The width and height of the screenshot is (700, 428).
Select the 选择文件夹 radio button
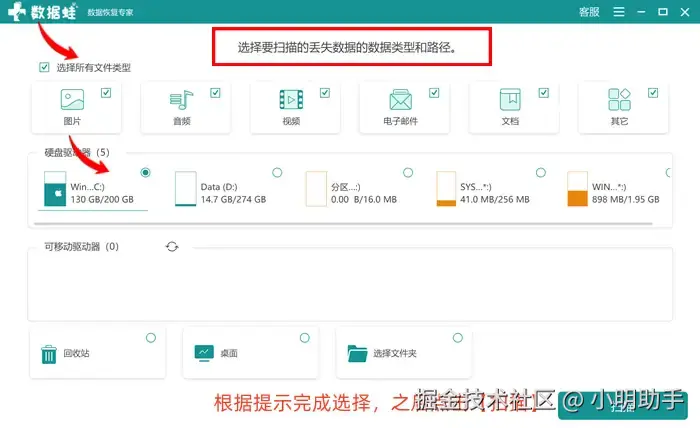tap(458, 338)
